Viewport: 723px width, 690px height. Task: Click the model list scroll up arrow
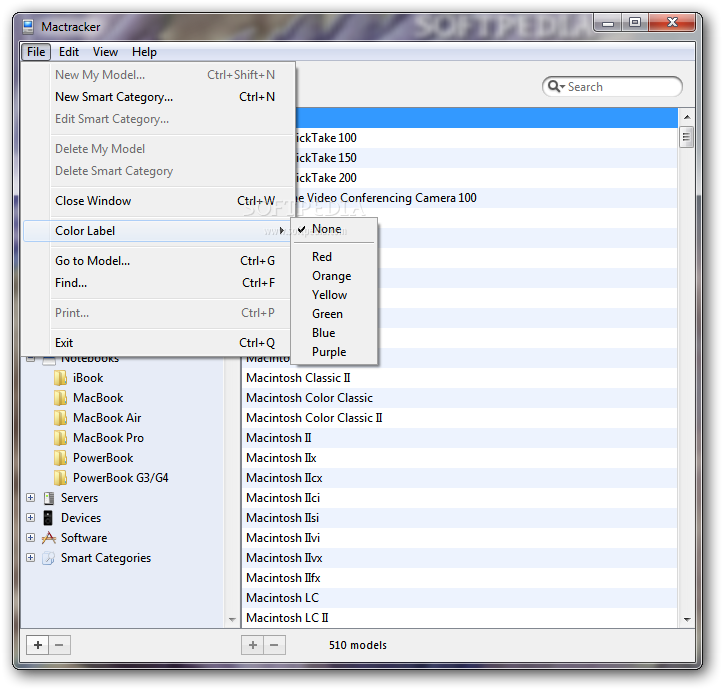687,117
